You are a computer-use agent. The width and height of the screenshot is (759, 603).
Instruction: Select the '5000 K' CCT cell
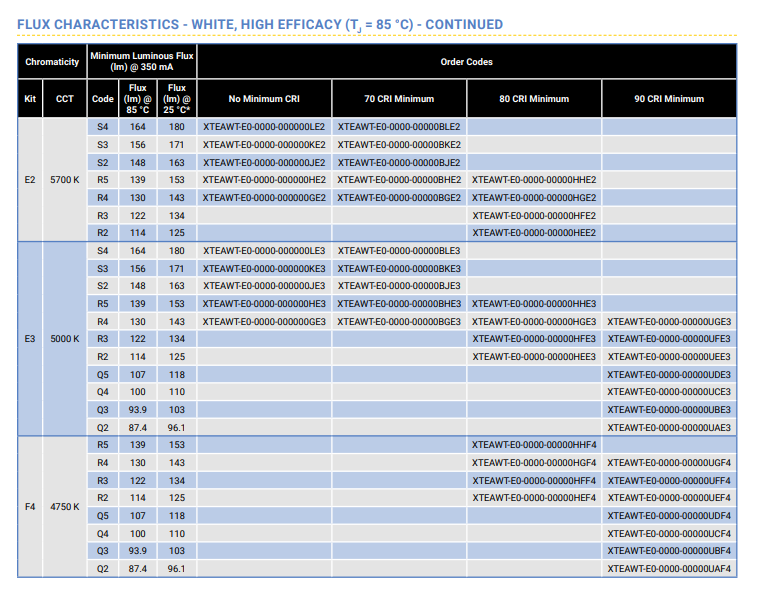65,339
